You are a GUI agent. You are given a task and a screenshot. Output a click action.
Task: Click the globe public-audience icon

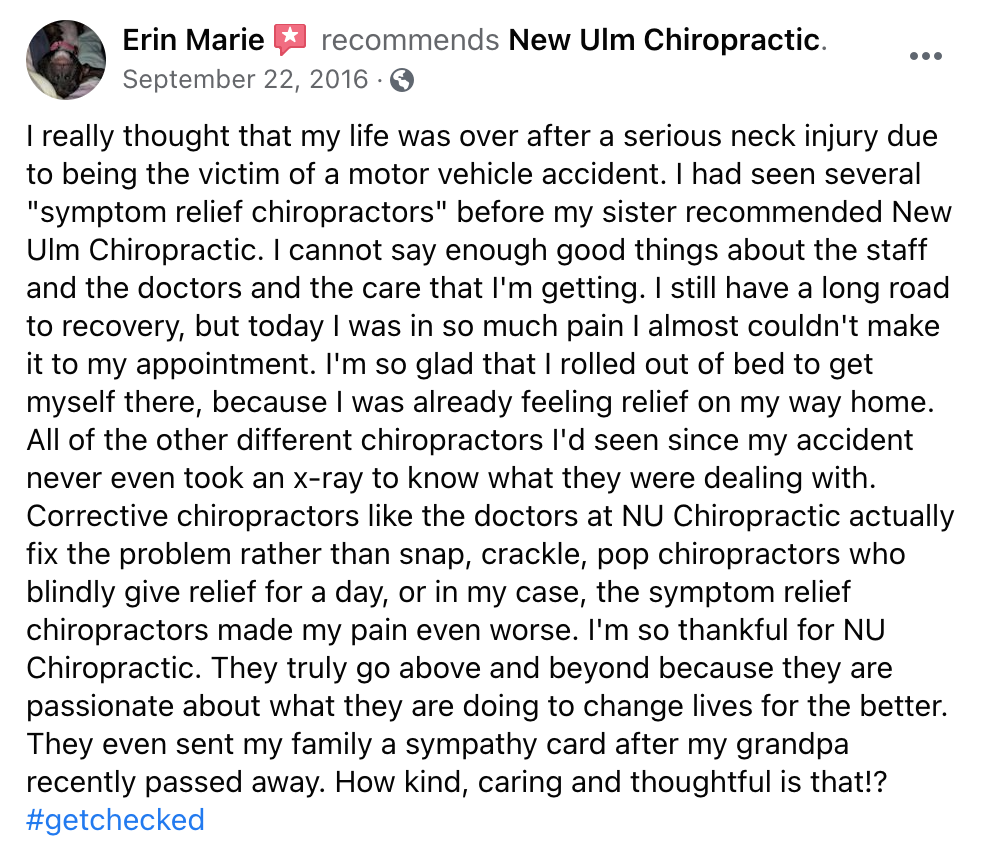click(402, 80)
